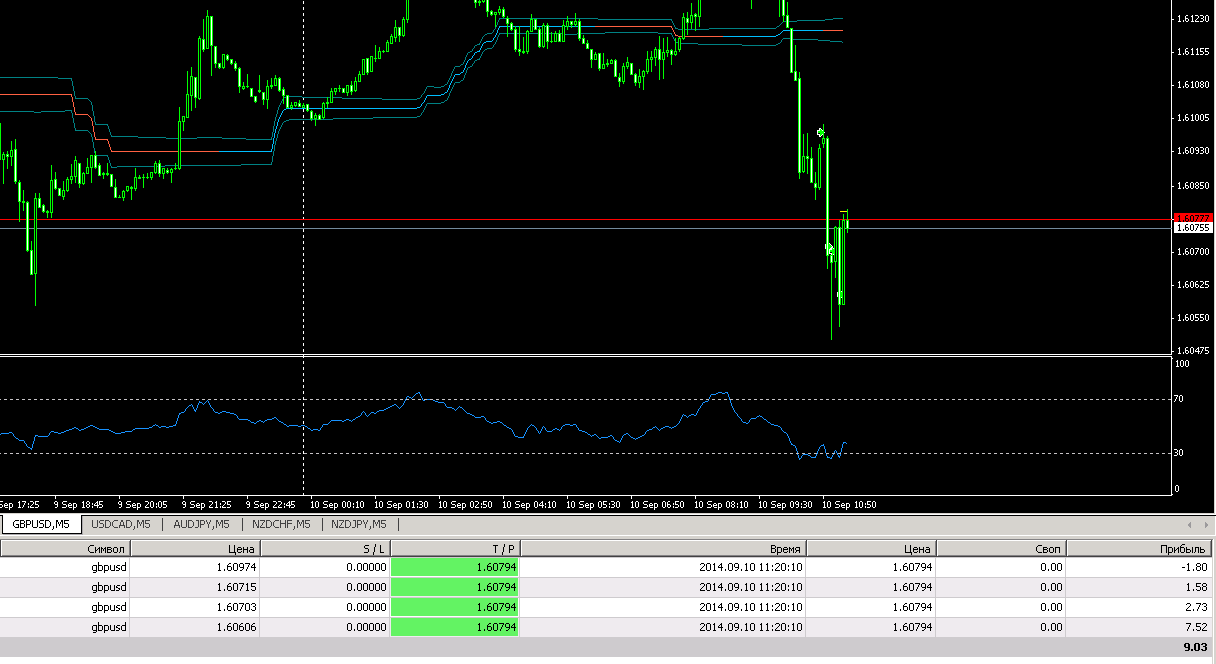The image size is (1216, 664).
Task: Click the profit value 1.58
Action: coord(1197,587)
